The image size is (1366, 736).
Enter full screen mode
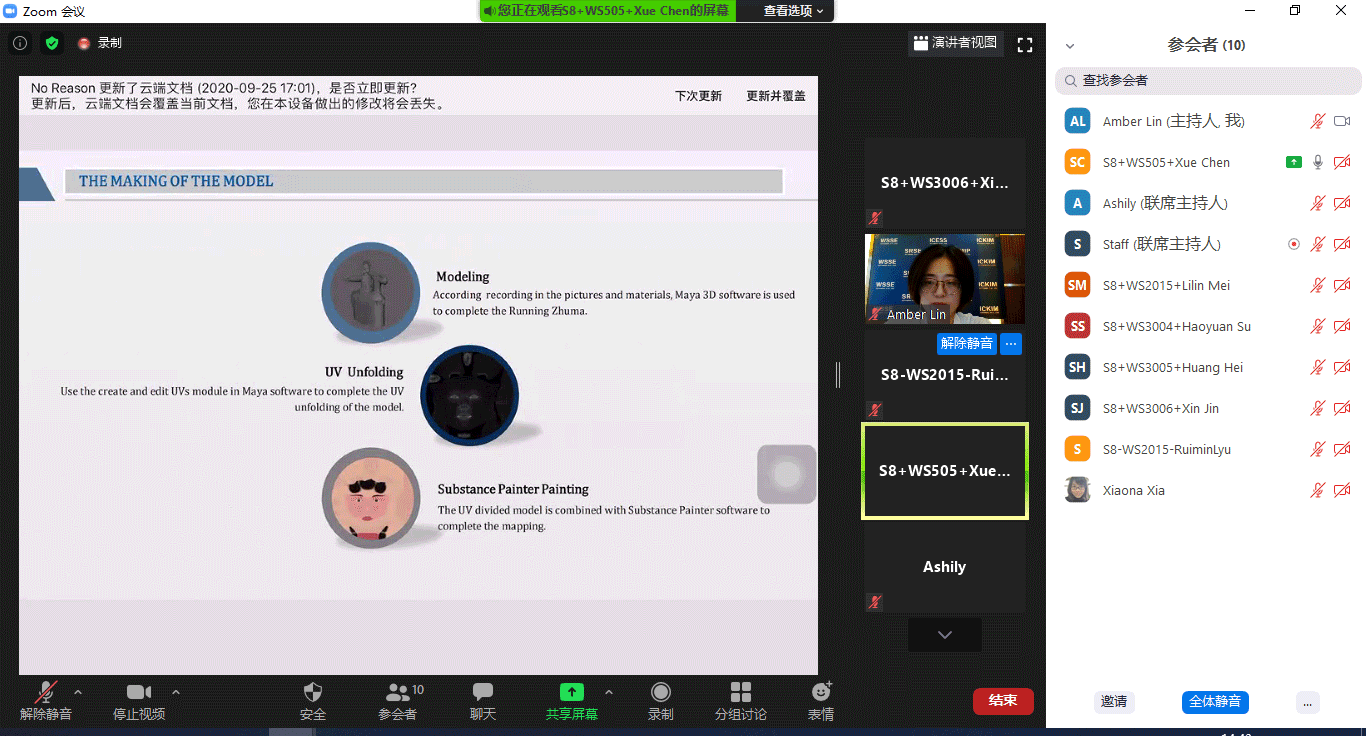coord(1024,44)
